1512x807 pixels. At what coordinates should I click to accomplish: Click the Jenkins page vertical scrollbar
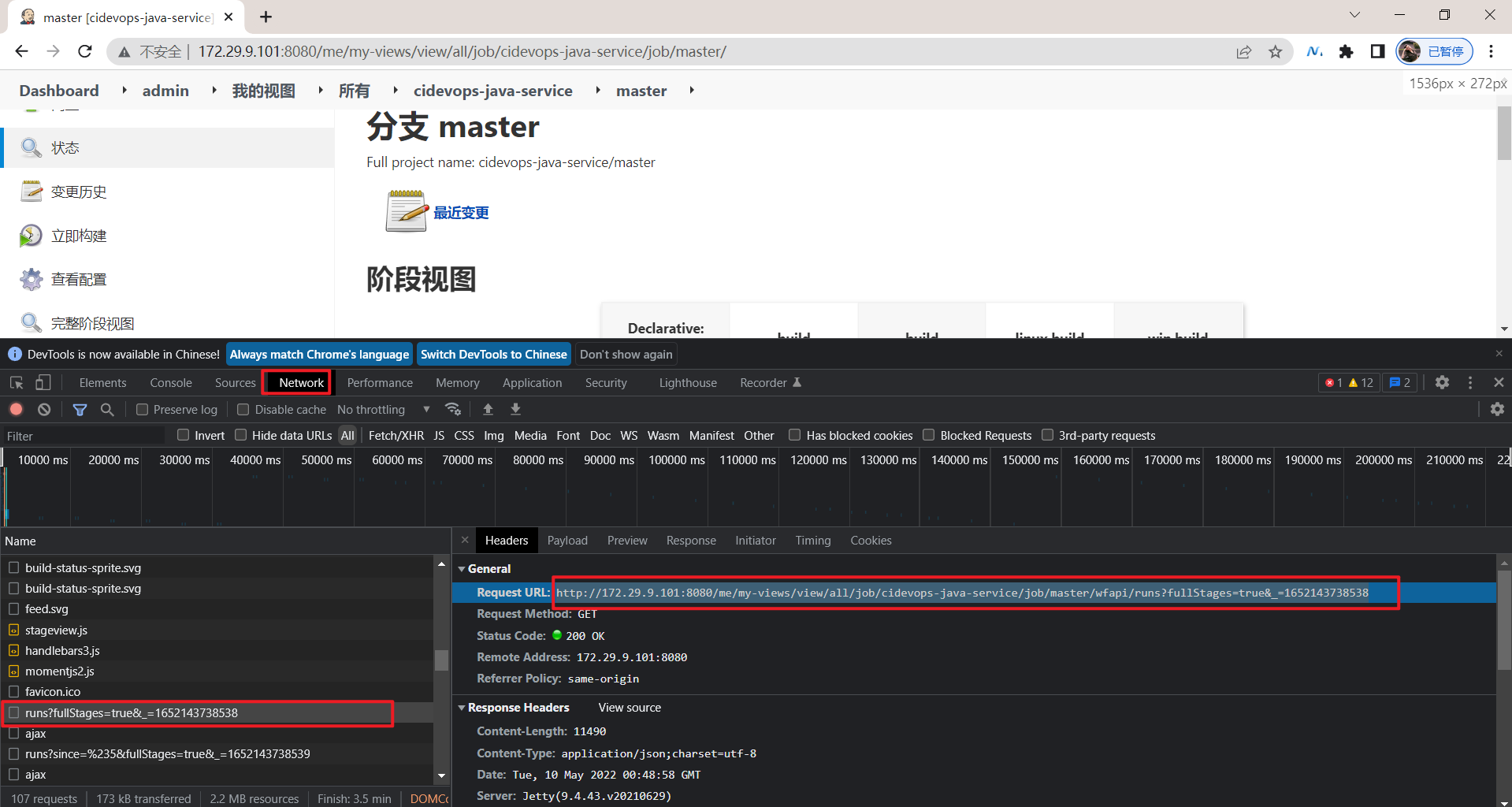tap(1504, 134)
